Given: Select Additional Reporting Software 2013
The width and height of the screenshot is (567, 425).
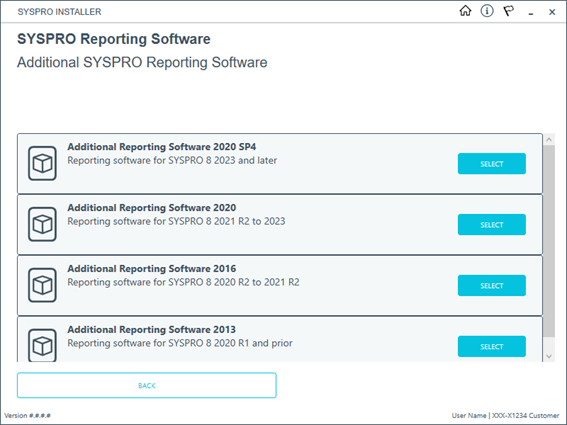Looking at the screenshot, I should [492, 347].
